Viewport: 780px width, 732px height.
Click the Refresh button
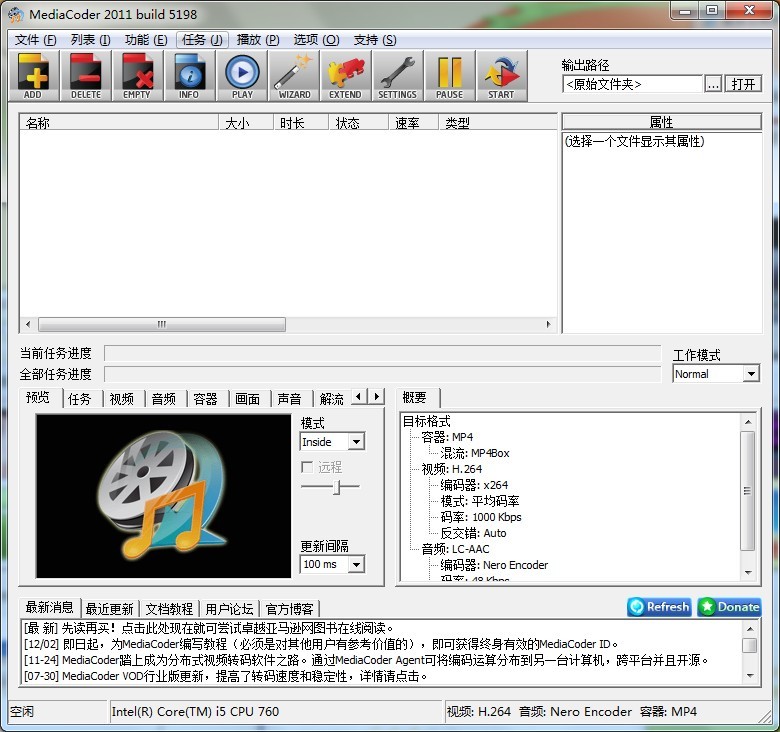click(x=659, y=607)
